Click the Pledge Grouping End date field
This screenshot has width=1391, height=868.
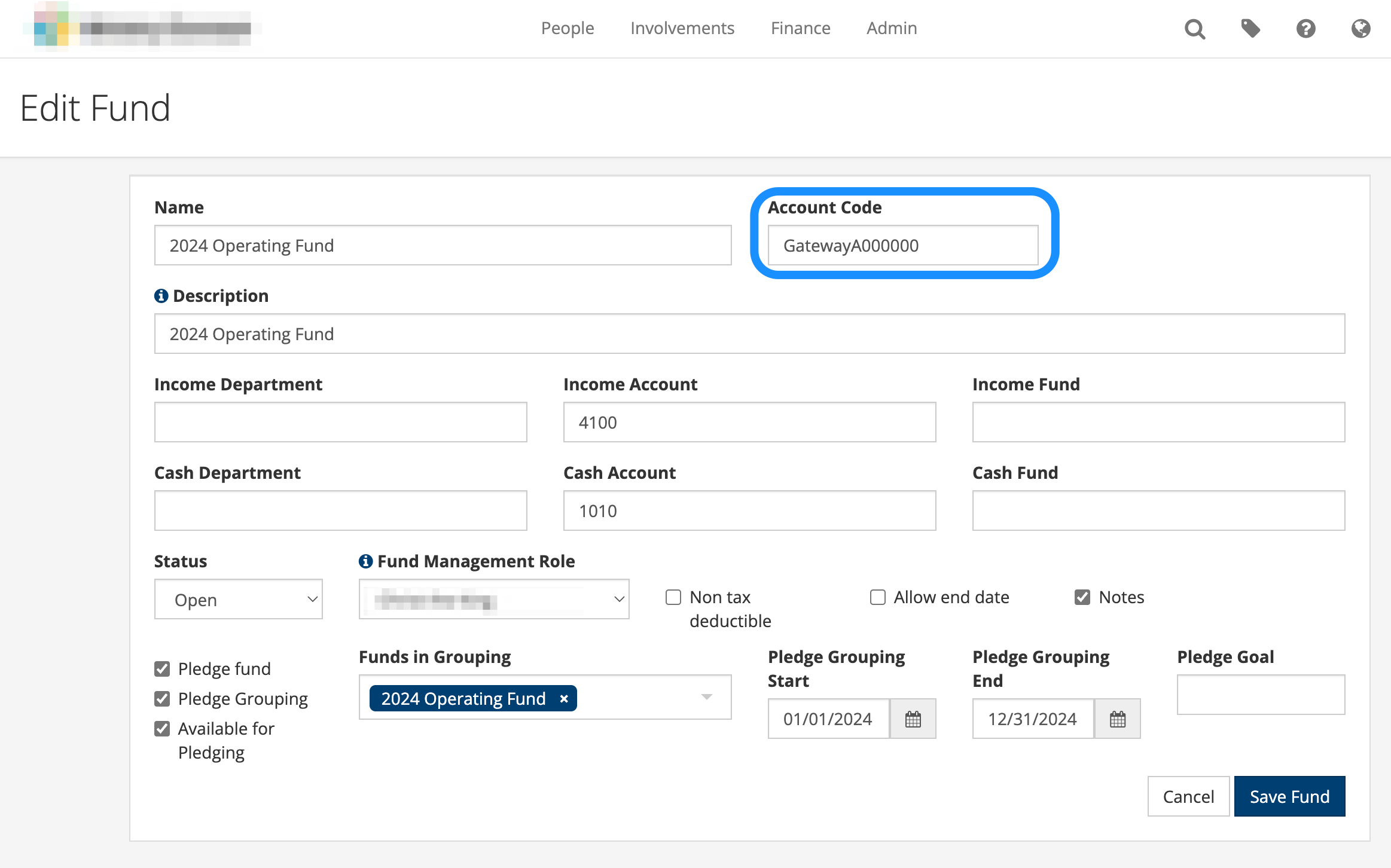1033,719
